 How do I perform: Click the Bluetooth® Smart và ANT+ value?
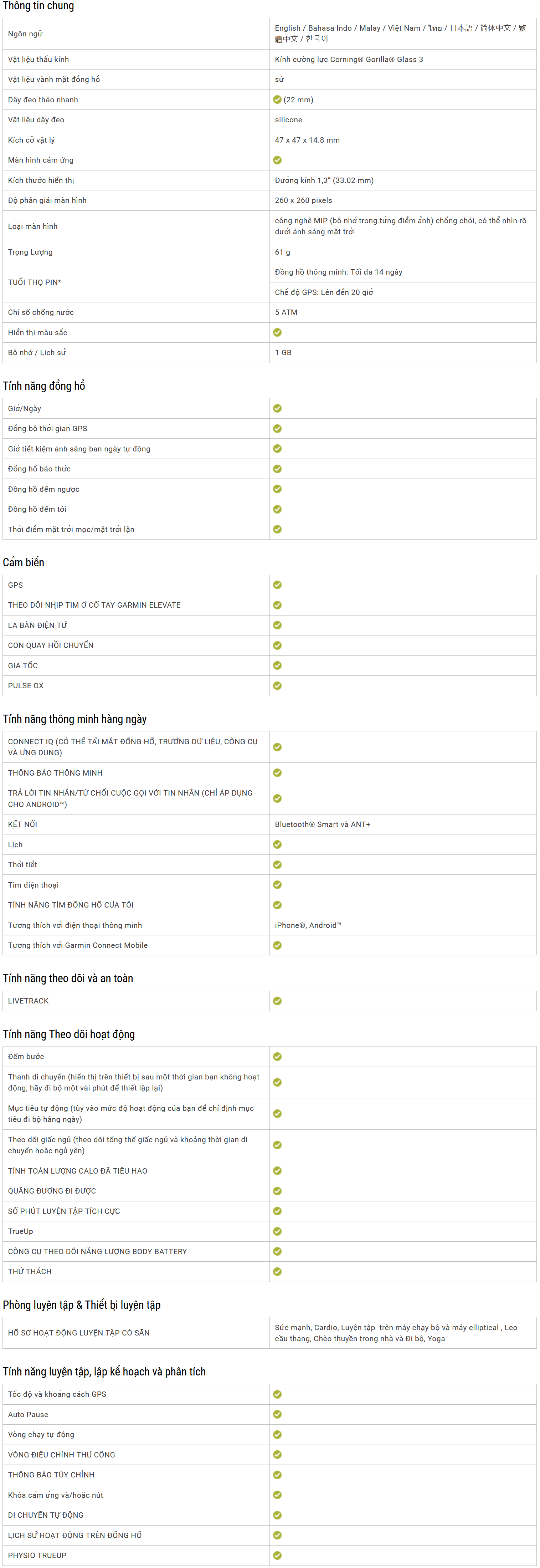(x=322, y=824)
